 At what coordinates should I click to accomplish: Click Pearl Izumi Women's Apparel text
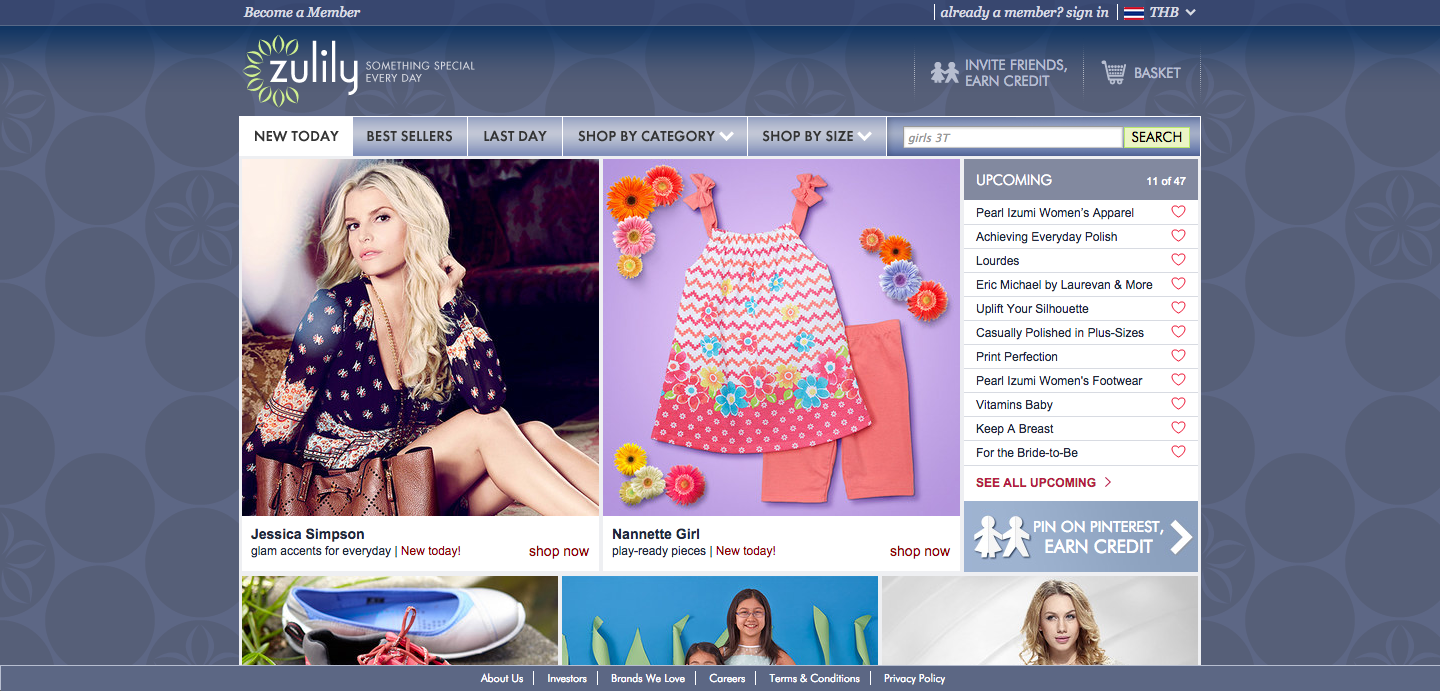point(1055,213)
